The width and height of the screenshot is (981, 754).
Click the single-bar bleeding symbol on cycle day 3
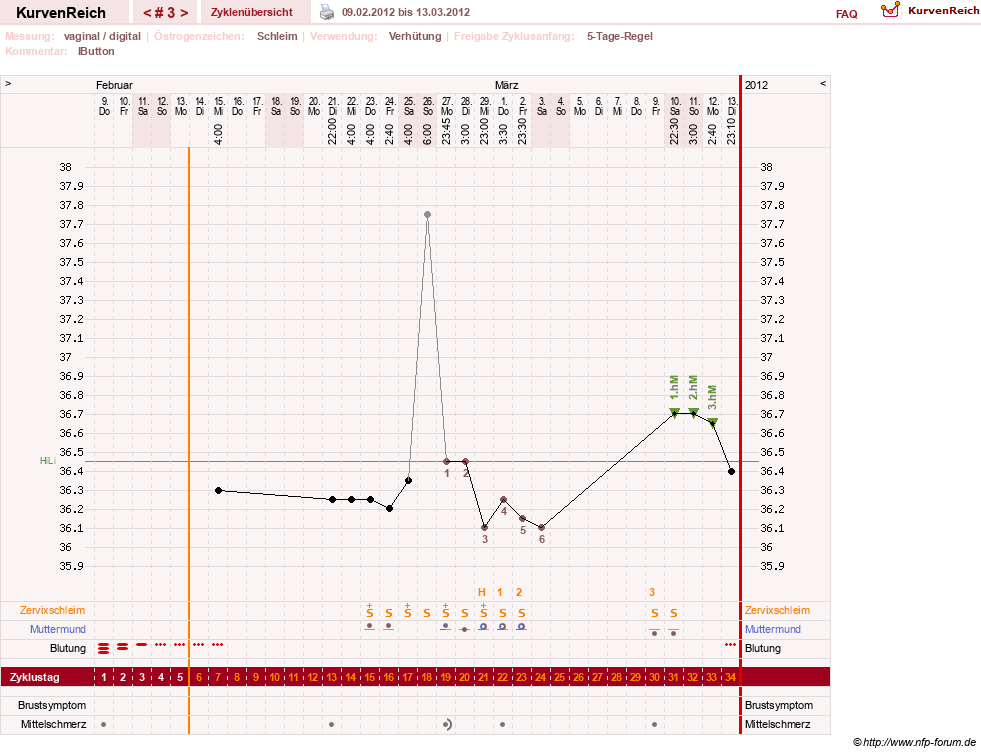(x=142, y=644)
